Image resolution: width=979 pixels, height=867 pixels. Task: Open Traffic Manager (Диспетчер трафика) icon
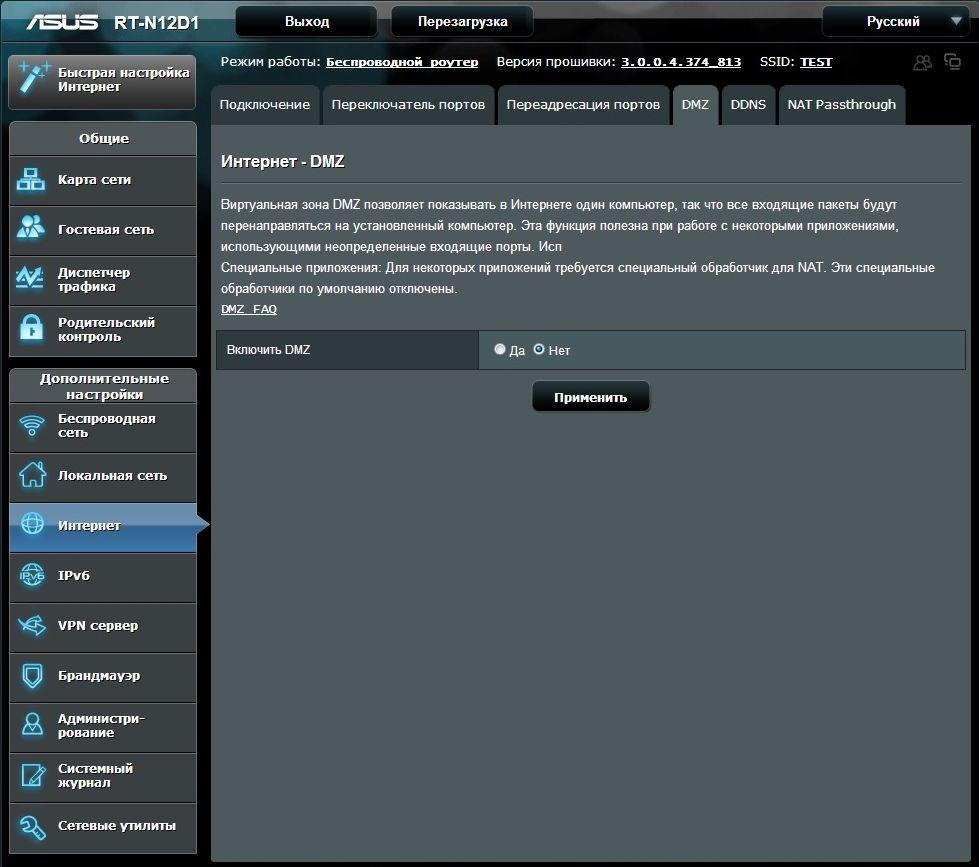tap(32, 279)
